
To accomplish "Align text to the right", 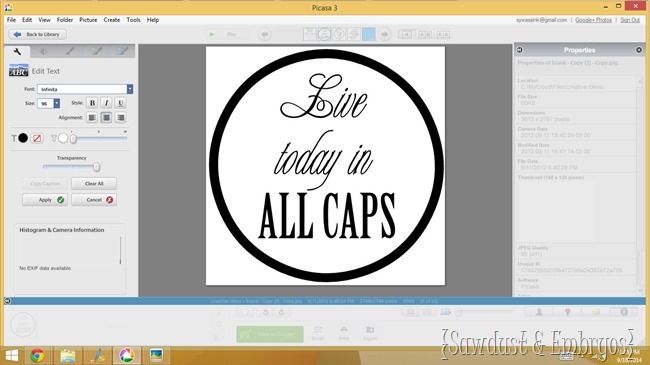I will coord(120,118).
